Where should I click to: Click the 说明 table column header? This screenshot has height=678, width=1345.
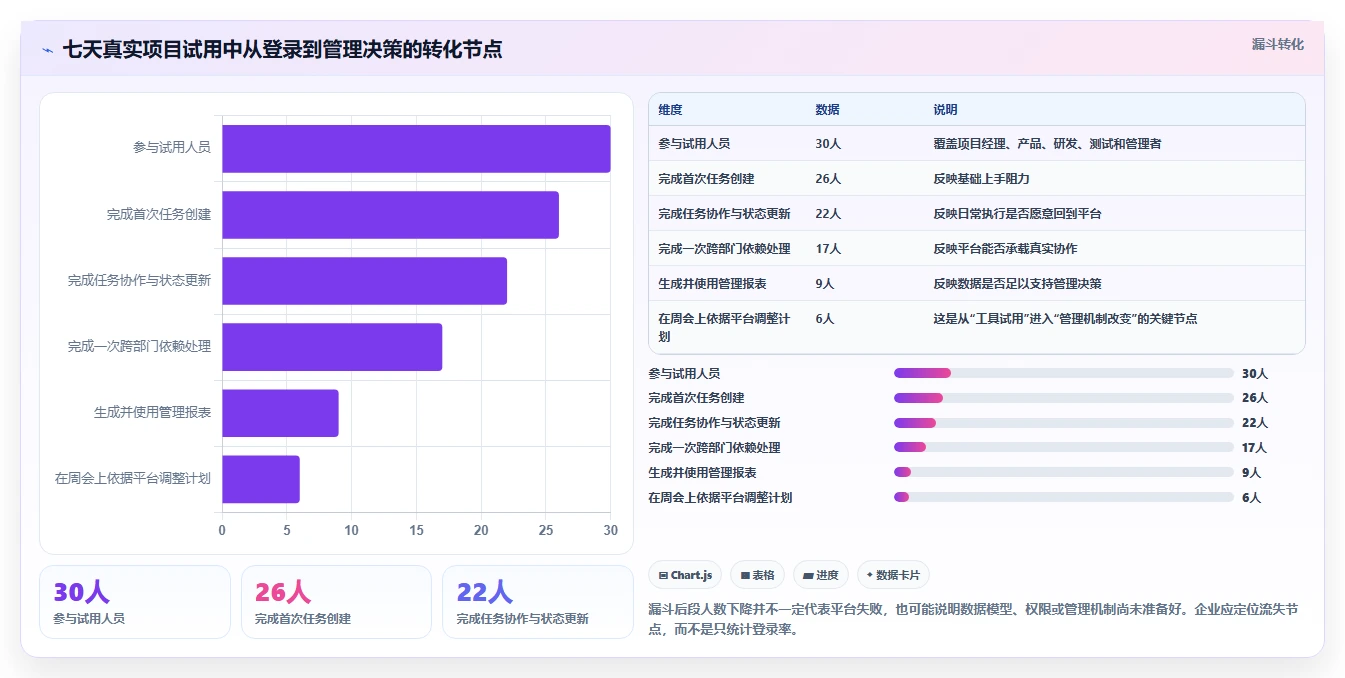click(946, 110)
